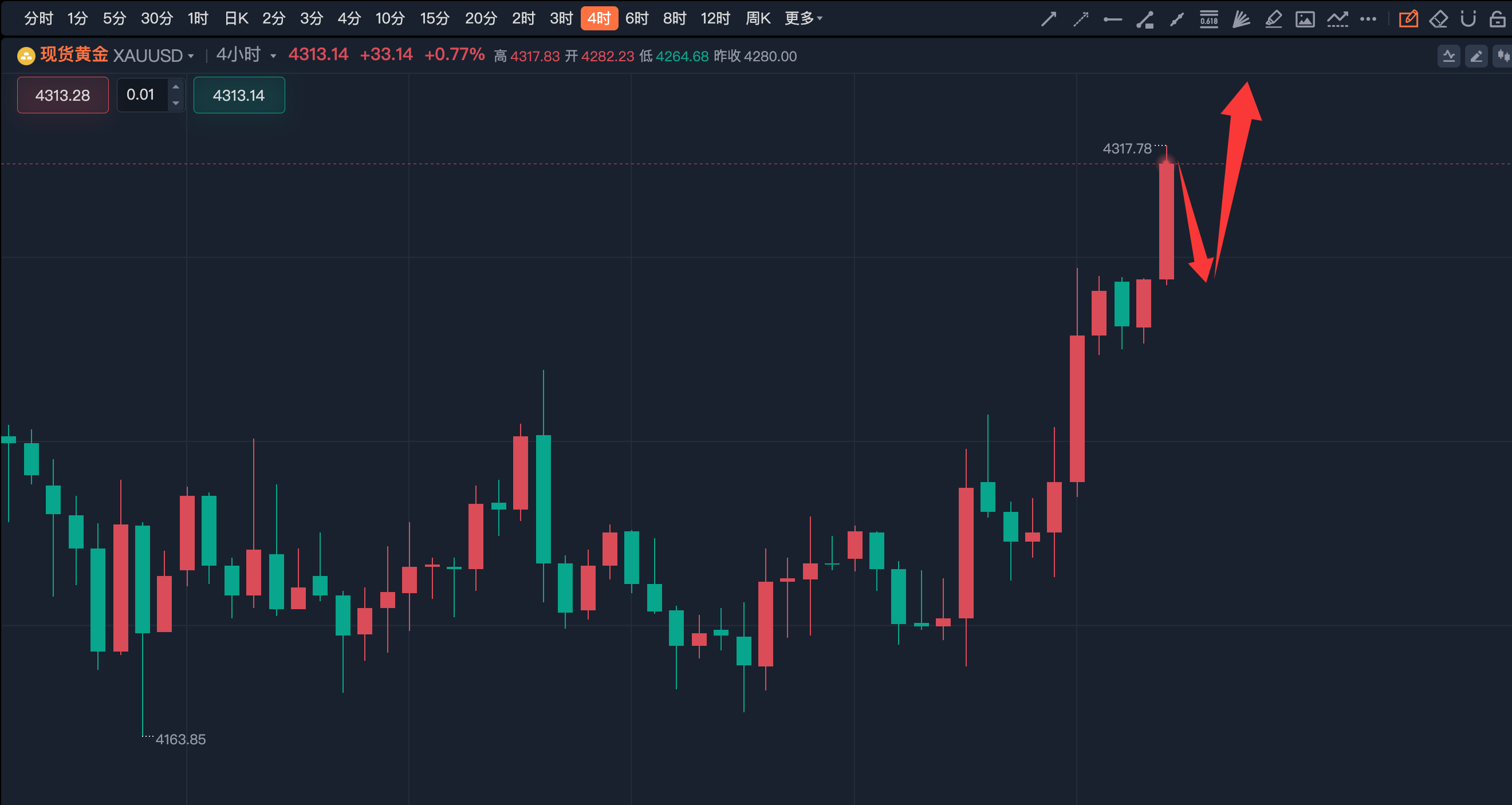Select the Fibonacci 0.618 retracement tool
This screenshot has height=805, width=1512.
[x=1208, y=19]
